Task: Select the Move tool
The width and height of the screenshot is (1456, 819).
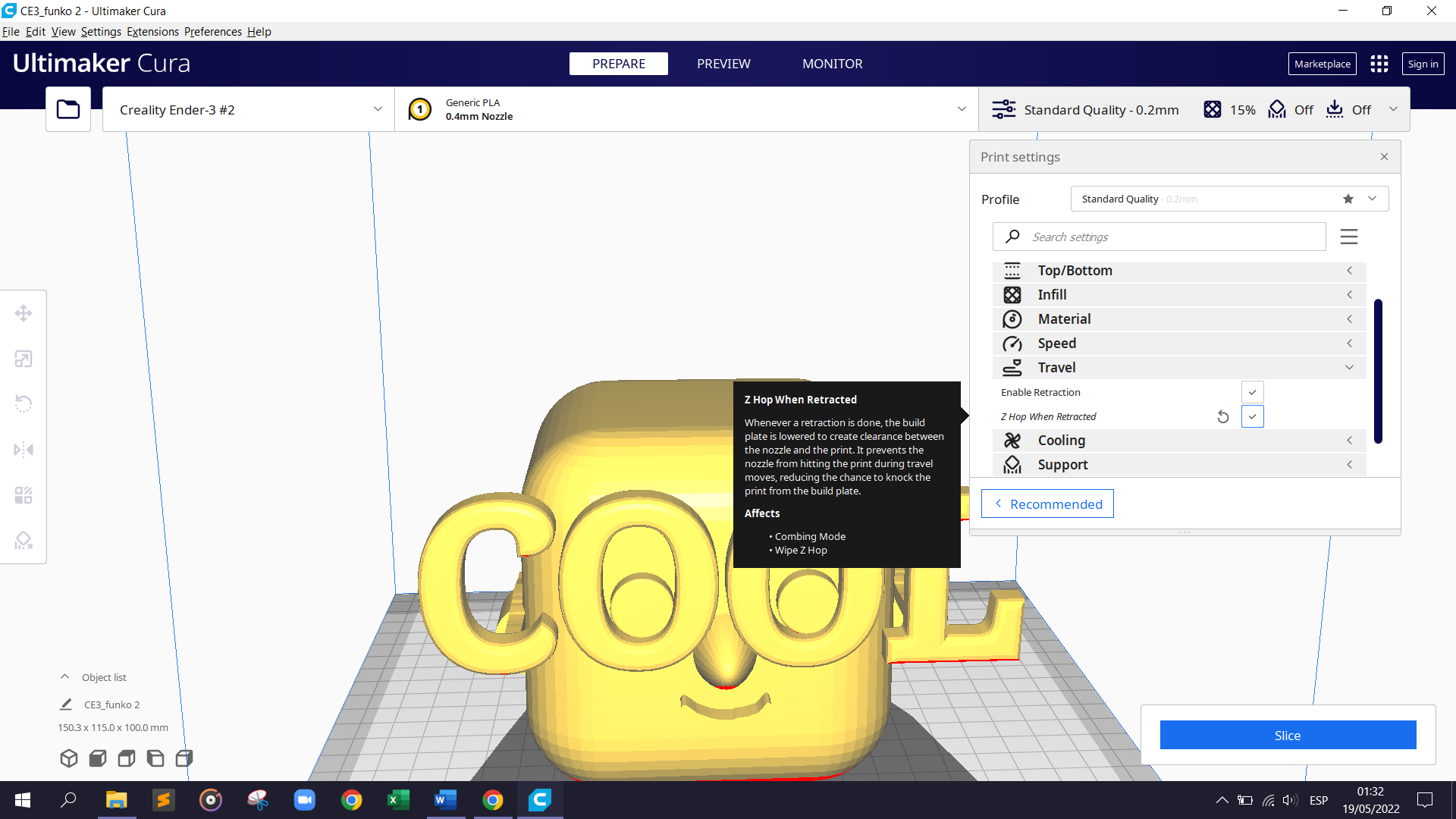Action: tap(23, 312)
